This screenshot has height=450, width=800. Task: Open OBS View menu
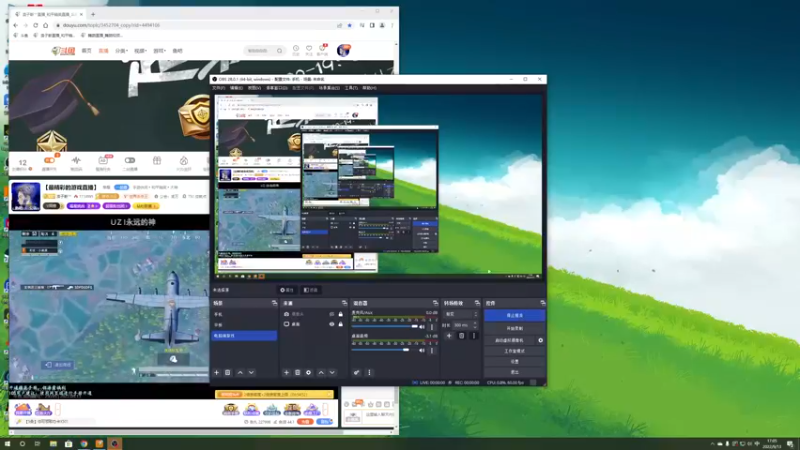(x=254, y=88)
